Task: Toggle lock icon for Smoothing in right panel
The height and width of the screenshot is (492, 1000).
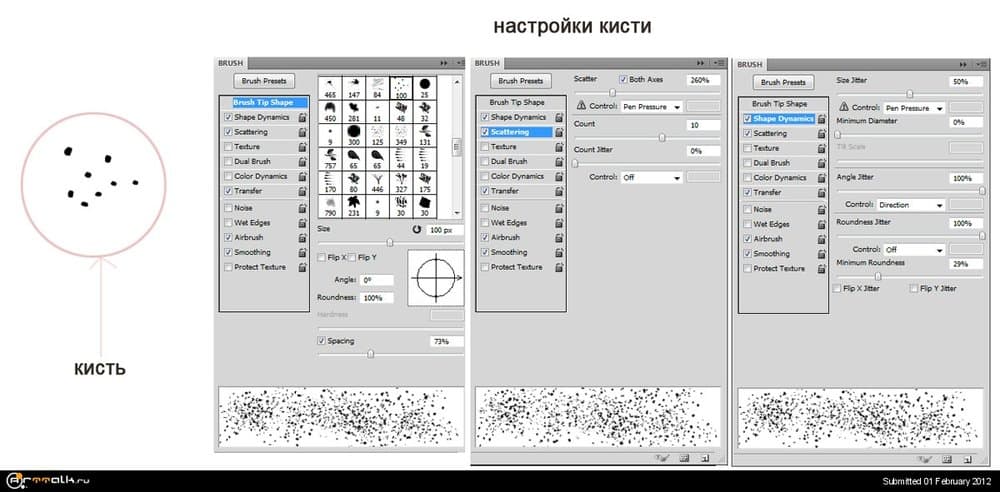Action: click(x=822, y=253)
